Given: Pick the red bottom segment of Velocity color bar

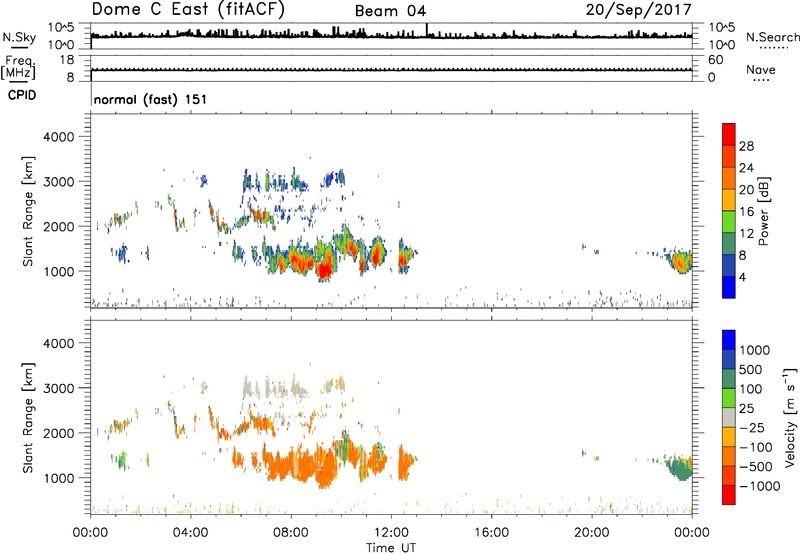Looking at the screenshot, I should (729, 495).
